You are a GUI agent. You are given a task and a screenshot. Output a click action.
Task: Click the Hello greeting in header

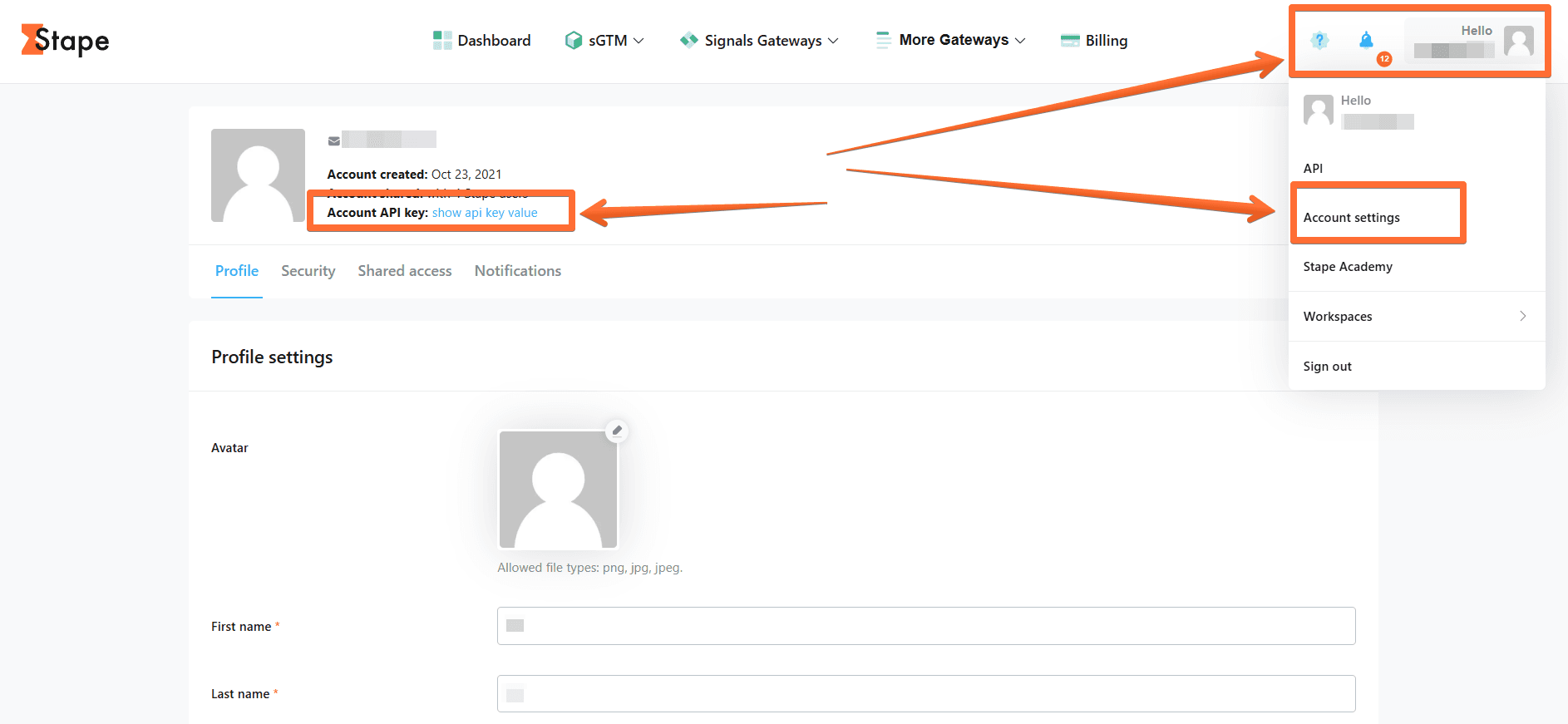pyautogui.click(x=1477, y=31)
